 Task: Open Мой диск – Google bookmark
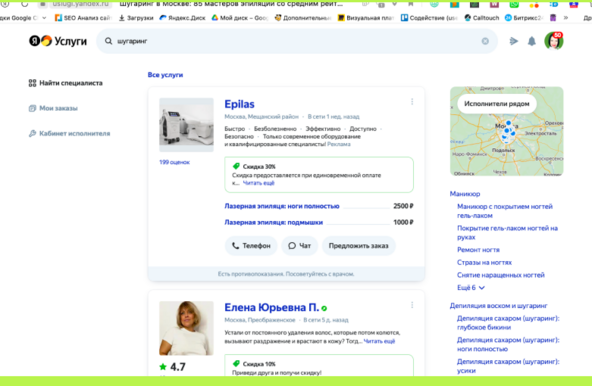[x=239, y=18]
